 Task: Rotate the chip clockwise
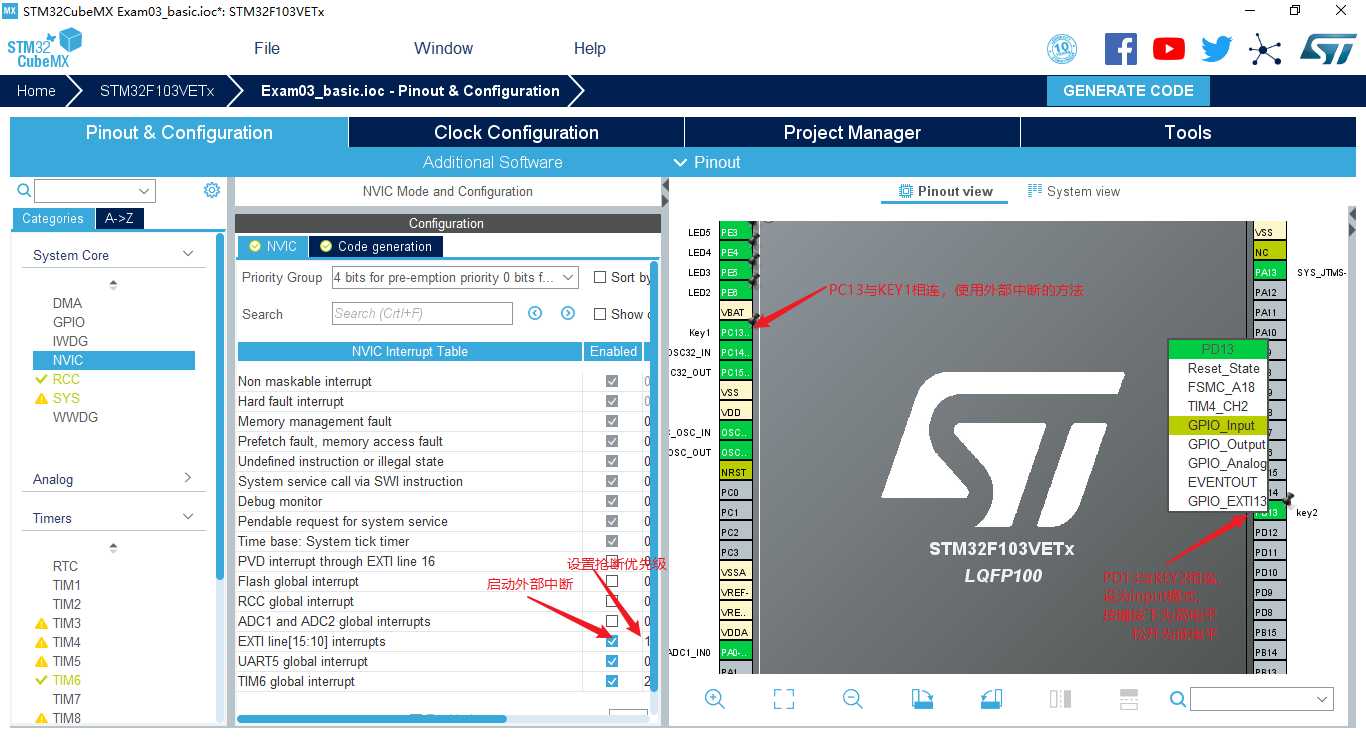point(922,699)
